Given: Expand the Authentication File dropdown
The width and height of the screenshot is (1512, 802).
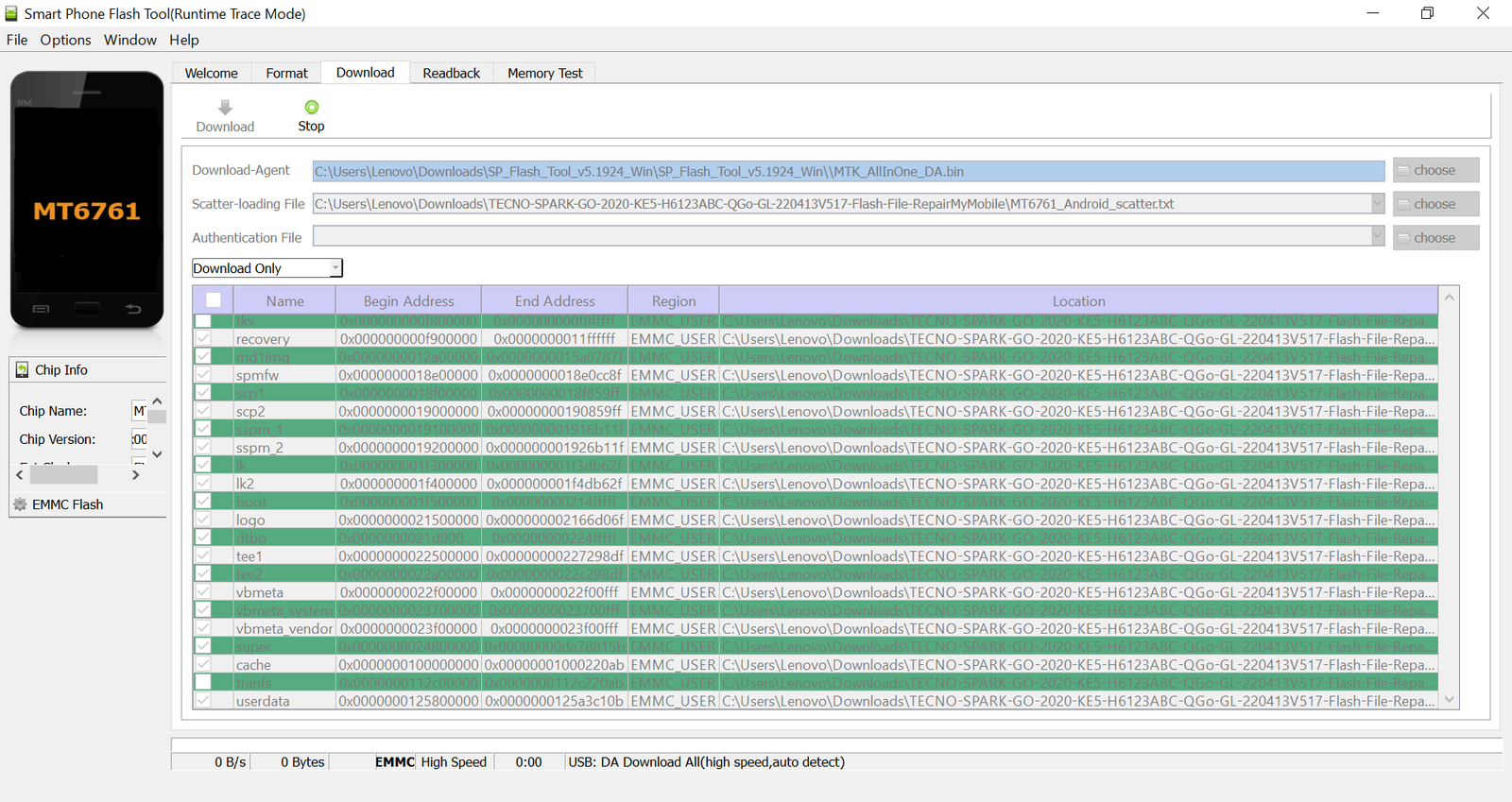Looking at the screenshot, I should click(x=1377, y=237).
